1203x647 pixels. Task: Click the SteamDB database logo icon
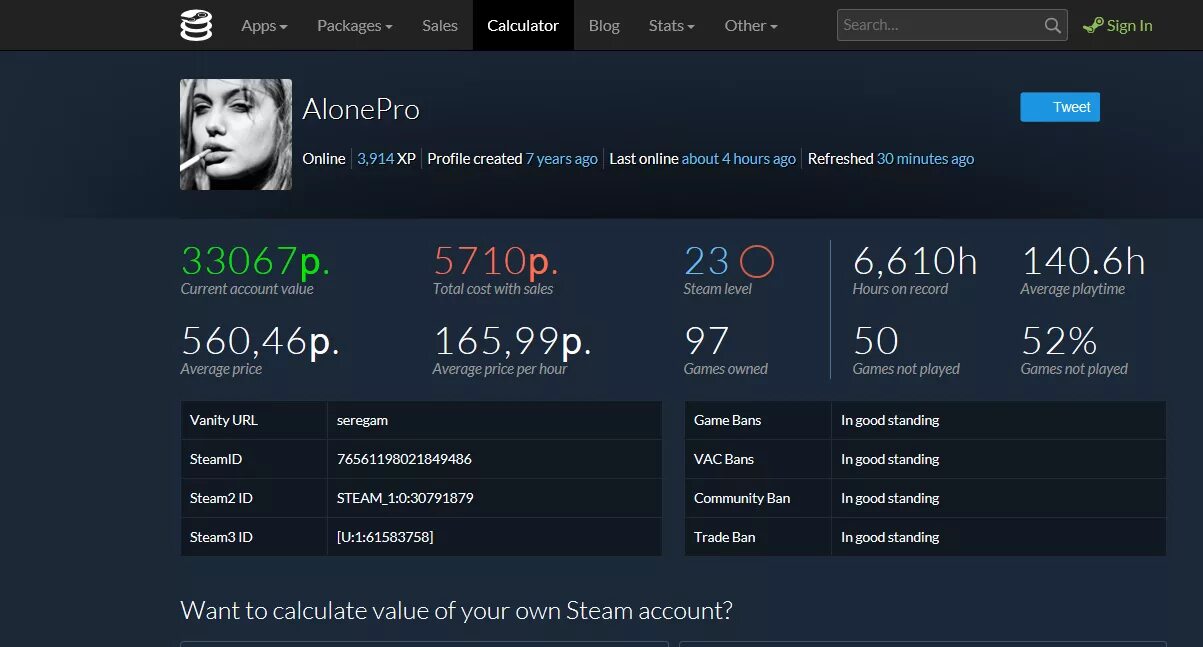coord(196,25)
